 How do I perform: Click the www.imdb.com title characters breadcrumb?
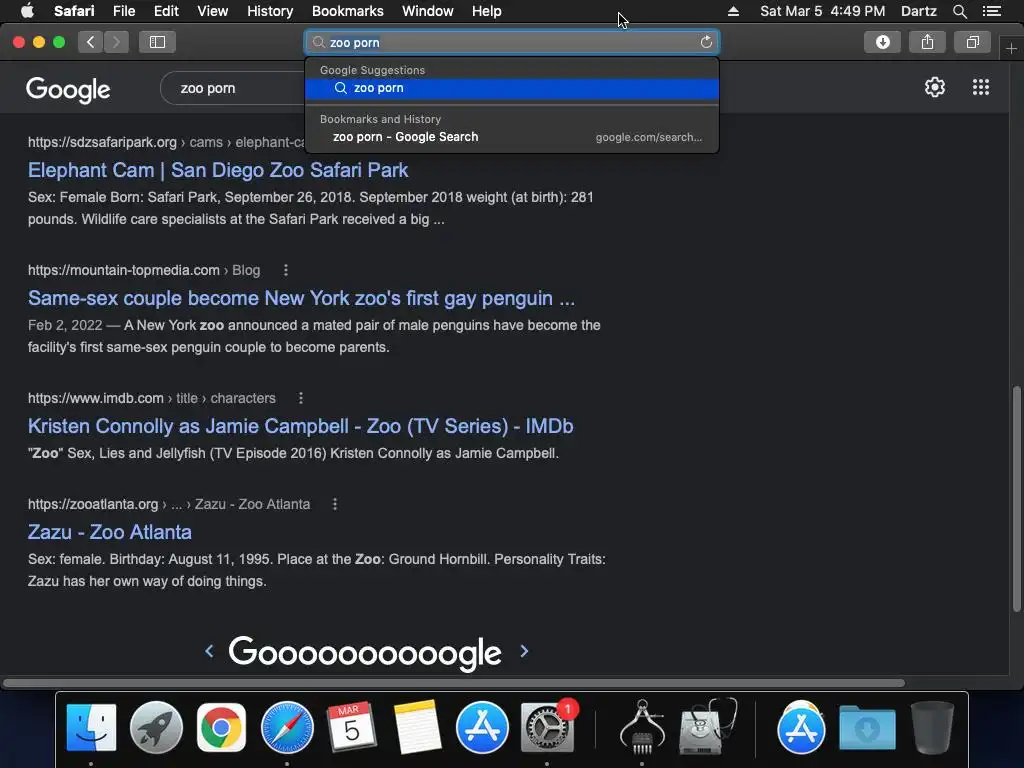[x=152, y=398]
